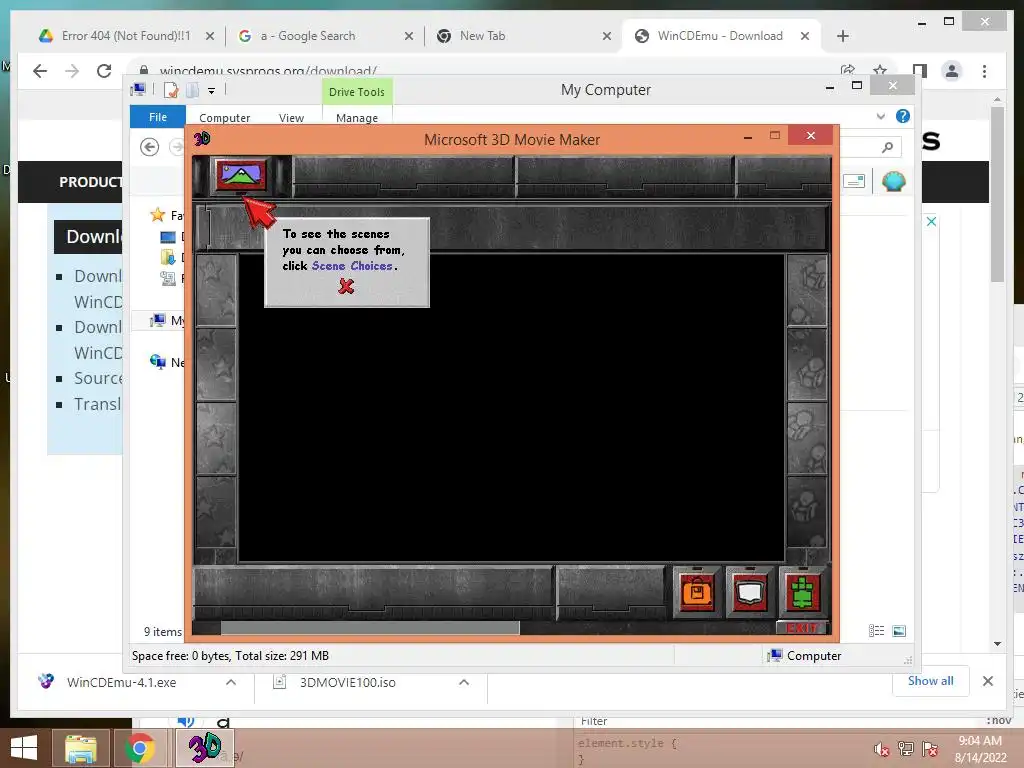The image size is (1024, 768).
Task: Open the help book button in Movie Maker
Action: pyautogui.click(x=749, y=592)
